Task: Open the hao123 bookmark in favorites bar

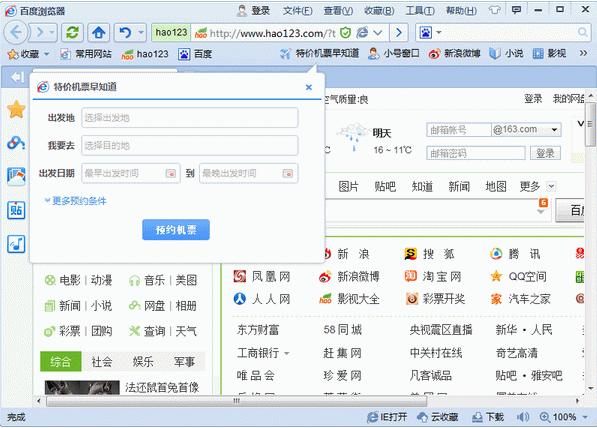Action: point(145,54)
